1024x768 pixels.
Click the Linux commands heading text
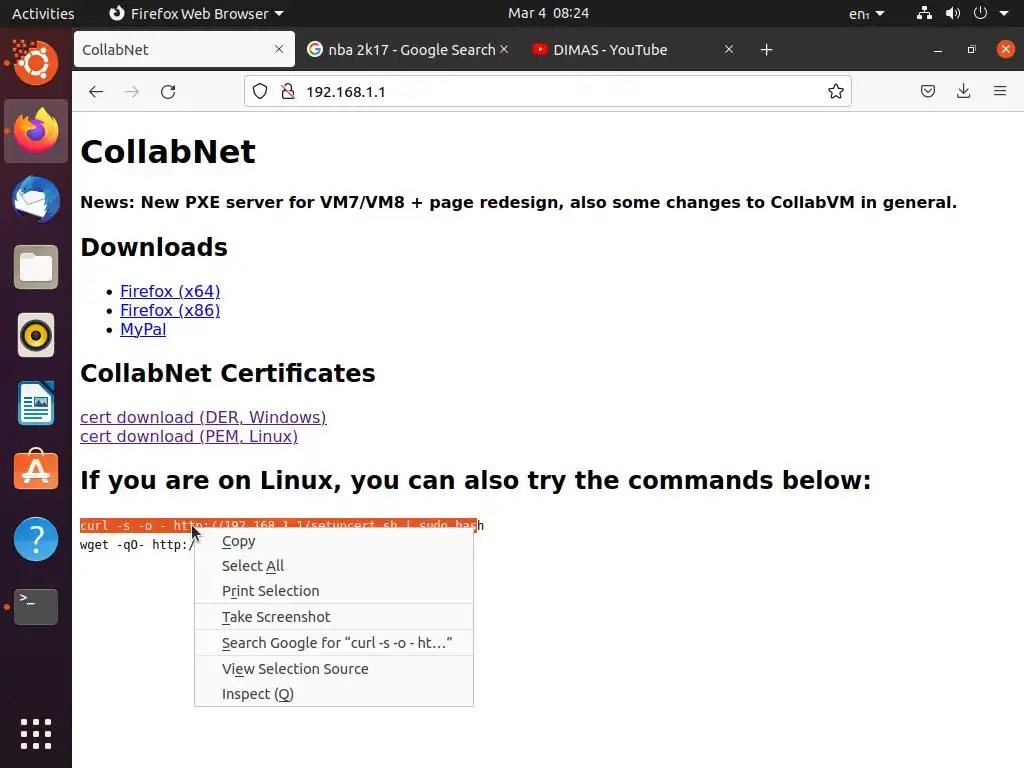[x=475, y=481]
